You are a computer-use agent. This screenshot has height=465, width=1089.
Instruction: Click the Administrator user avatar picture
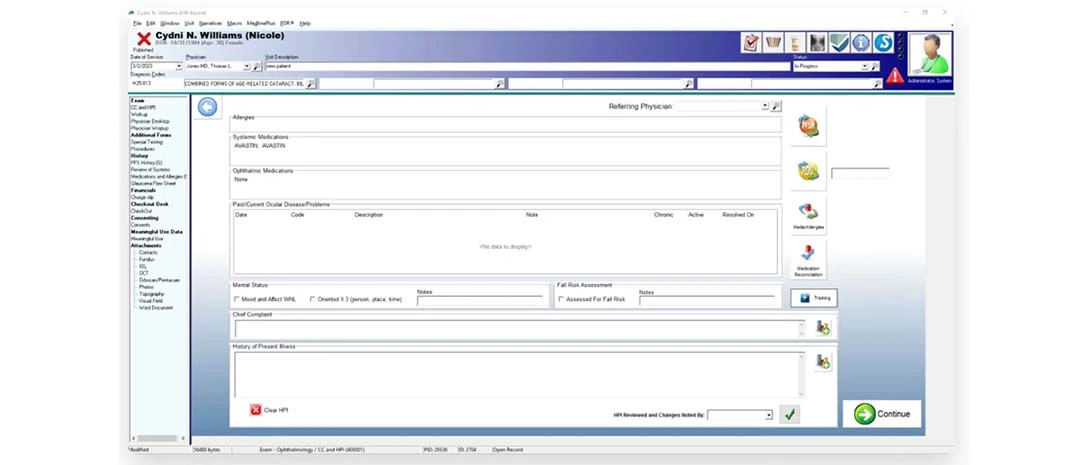click(930, 54)
